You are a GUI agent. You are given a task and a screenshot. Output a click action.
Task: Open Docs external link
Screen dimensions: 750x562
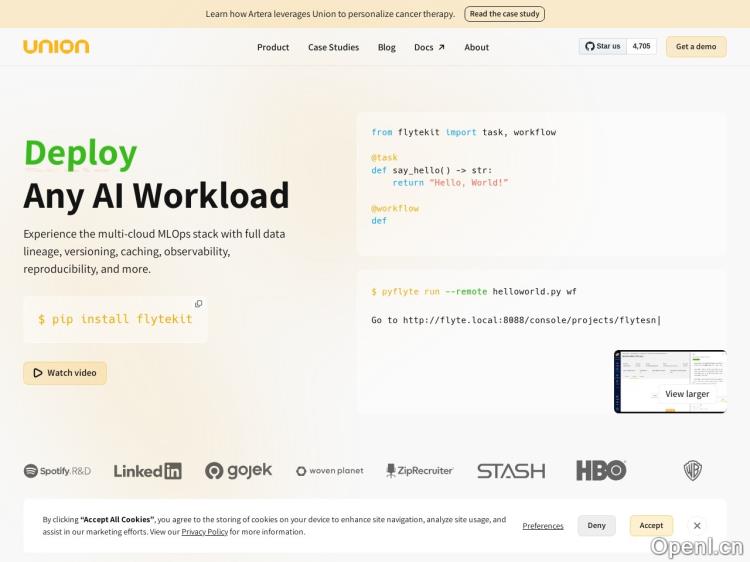[x=429, y=47]
